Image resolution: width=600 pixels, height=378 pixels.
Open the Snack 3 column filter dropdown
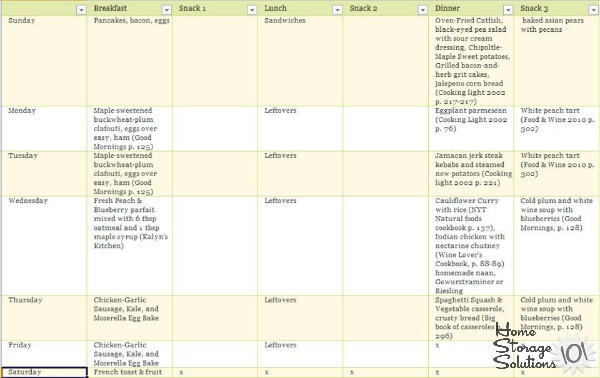click(593, 10)
